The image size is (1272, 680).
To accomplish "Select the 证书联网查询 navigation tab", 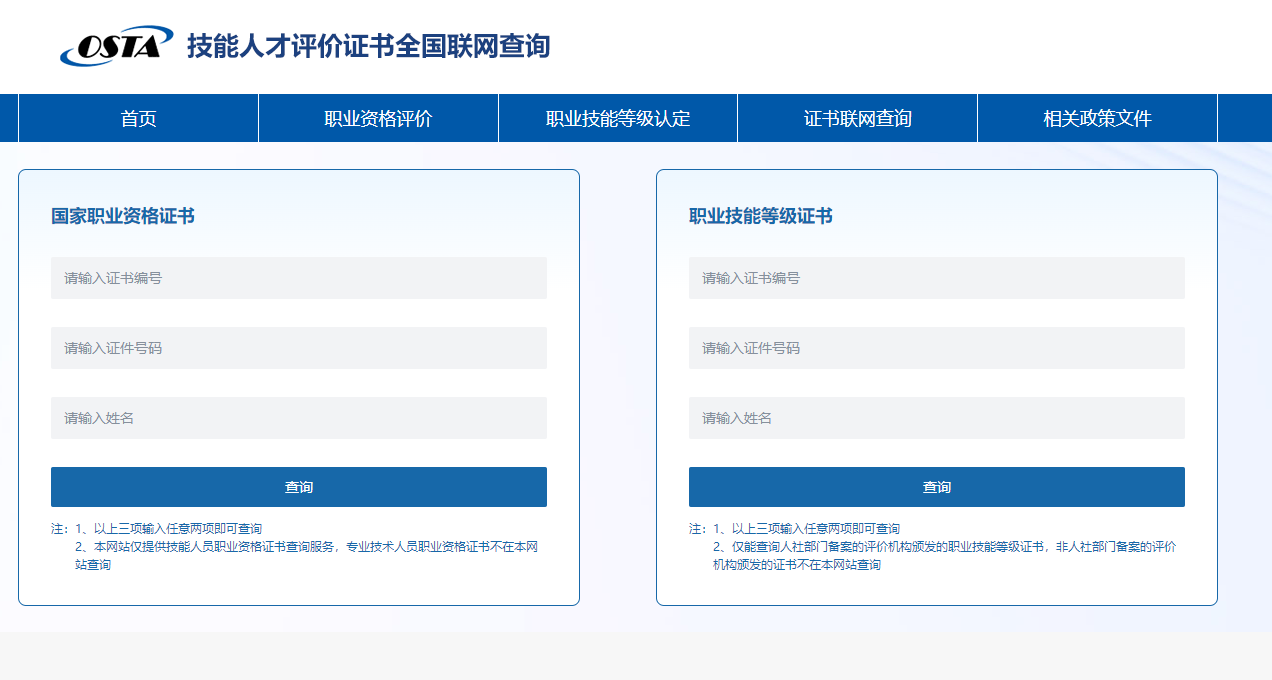I will (857, 118).
